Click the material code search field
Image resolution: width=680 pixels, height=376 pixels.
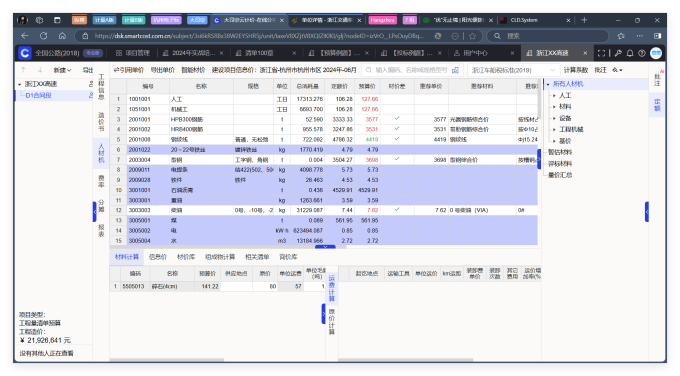[412, 70]
